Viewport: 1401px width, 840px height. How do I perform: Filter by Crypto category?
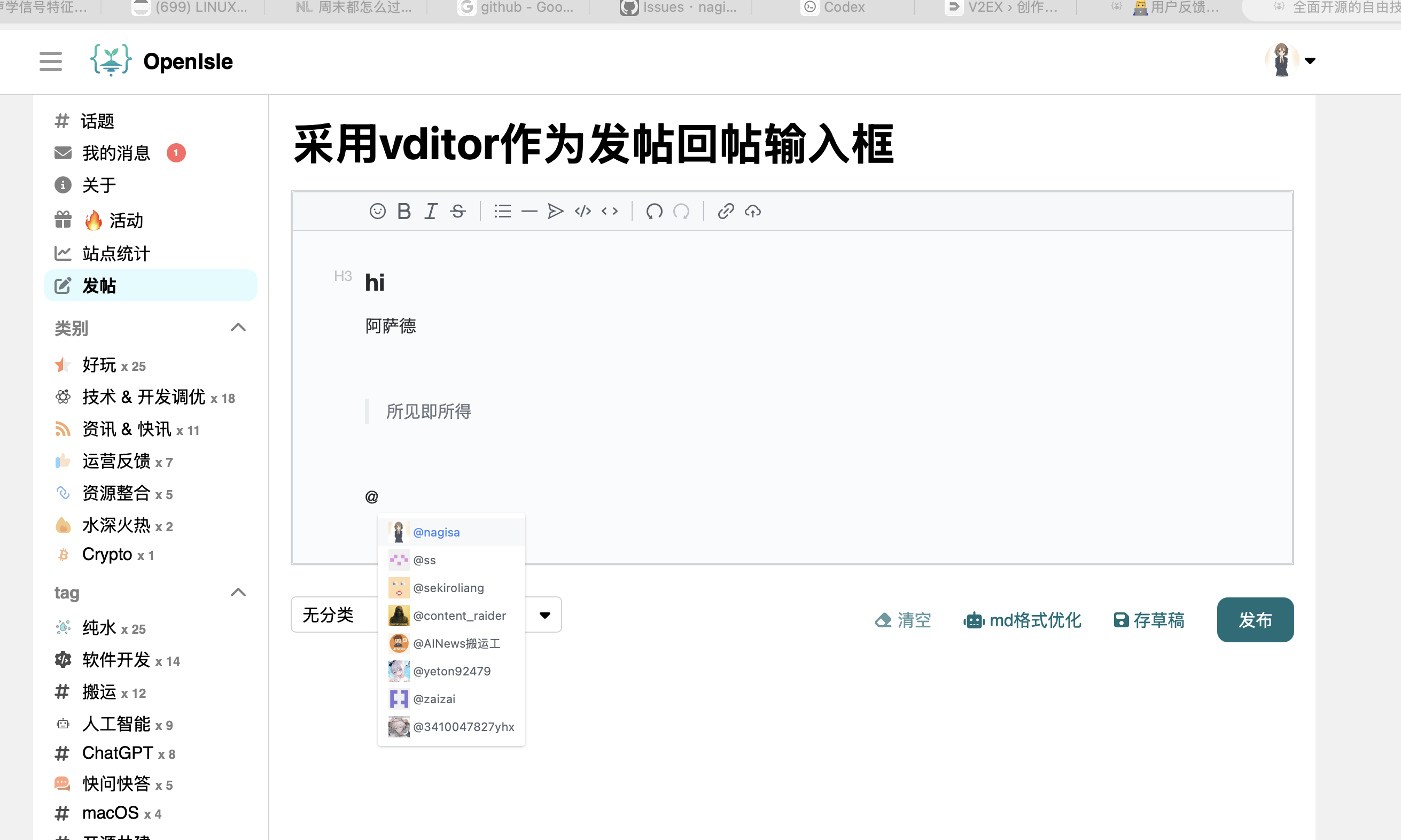pyautogui.click(x=104, y=555)
